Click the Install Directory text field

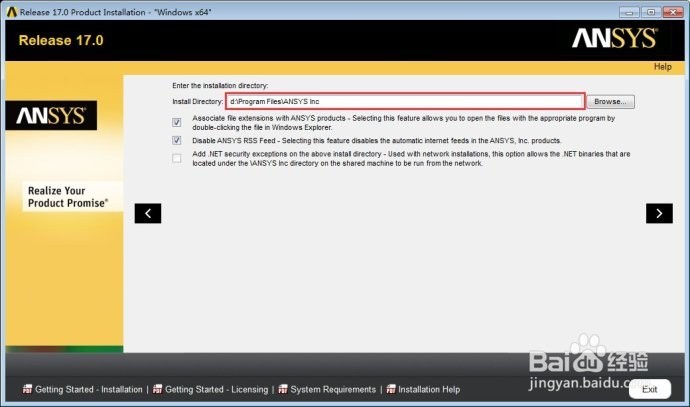[405, 101]
